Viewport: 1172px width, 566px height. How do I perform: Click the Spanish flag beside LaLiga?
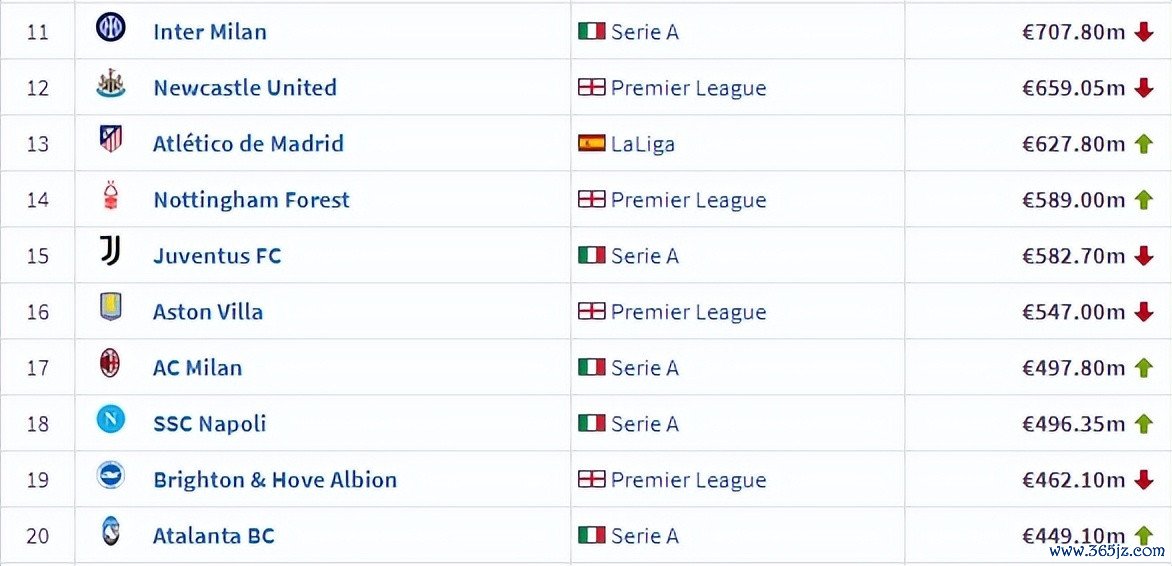point(592,143)
